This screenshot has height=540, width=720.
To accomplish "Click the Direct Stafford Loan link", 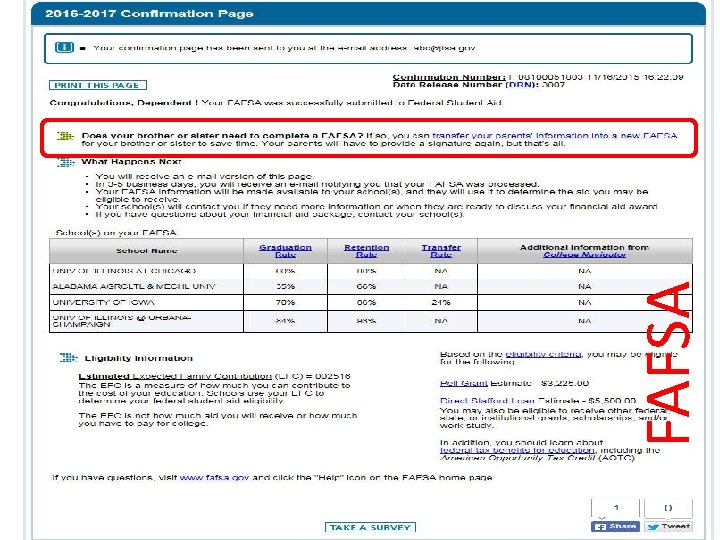I will click(x=488, y=400).
